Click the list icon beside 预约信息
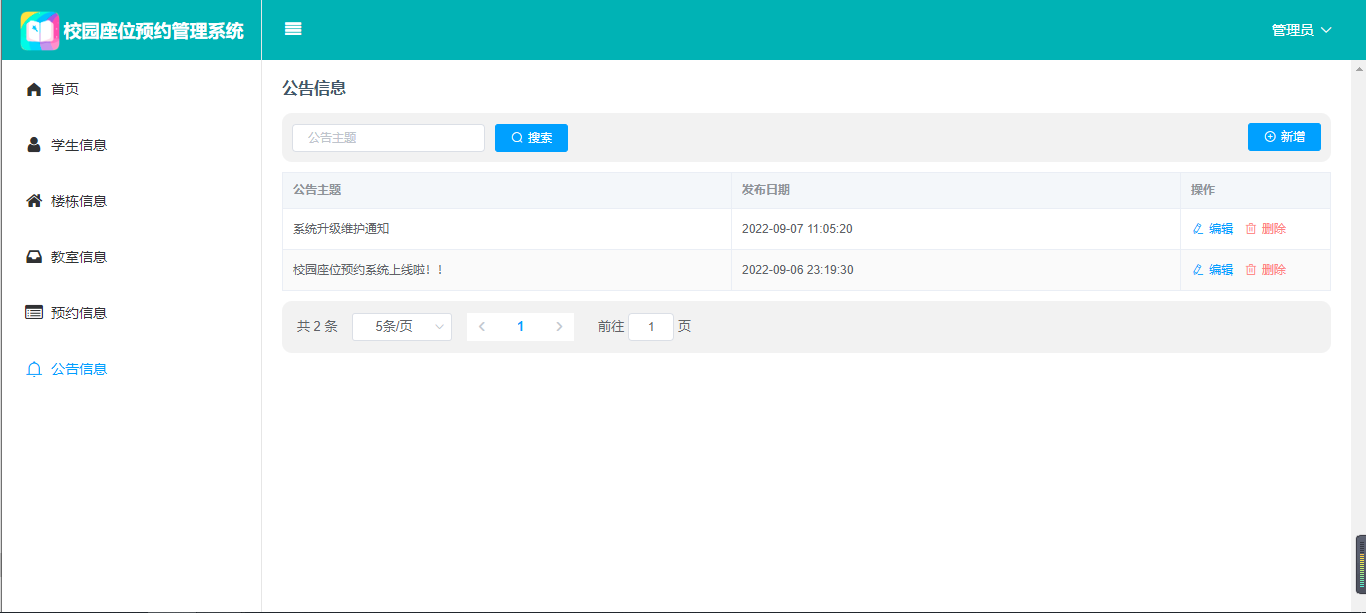The width and height of the screenshot is (1366, 613). click(x=34, y=313)
